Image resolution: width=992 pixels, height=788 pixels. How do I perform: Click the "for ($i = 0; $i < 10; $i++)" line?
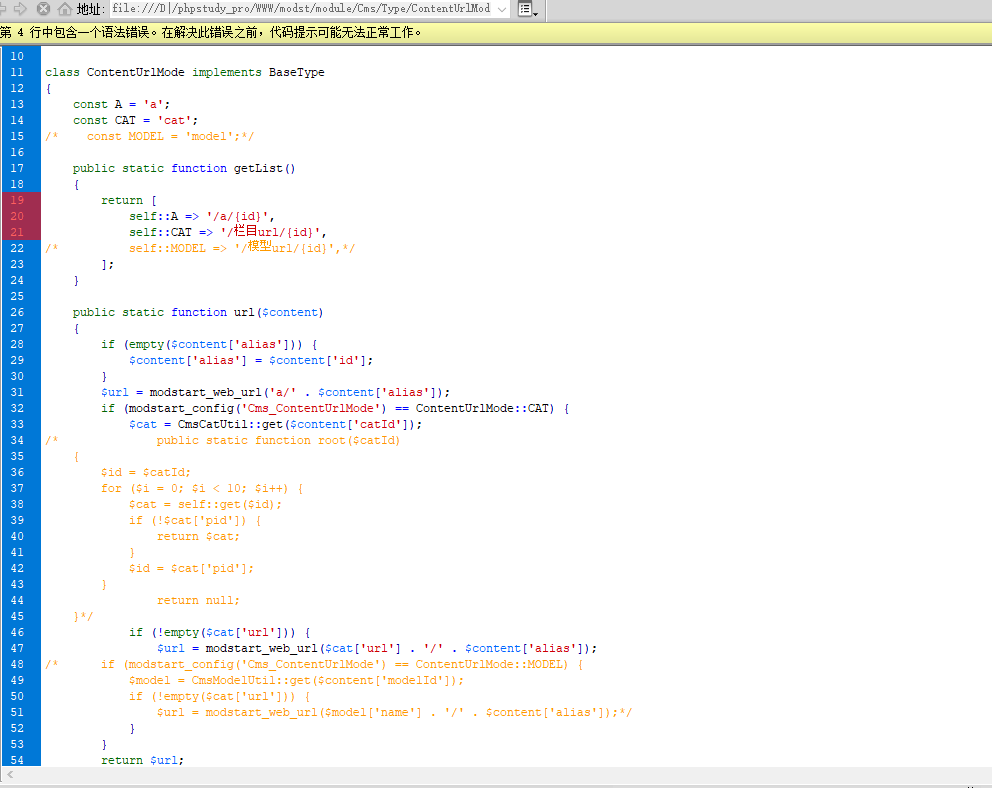tap(202, 488)
